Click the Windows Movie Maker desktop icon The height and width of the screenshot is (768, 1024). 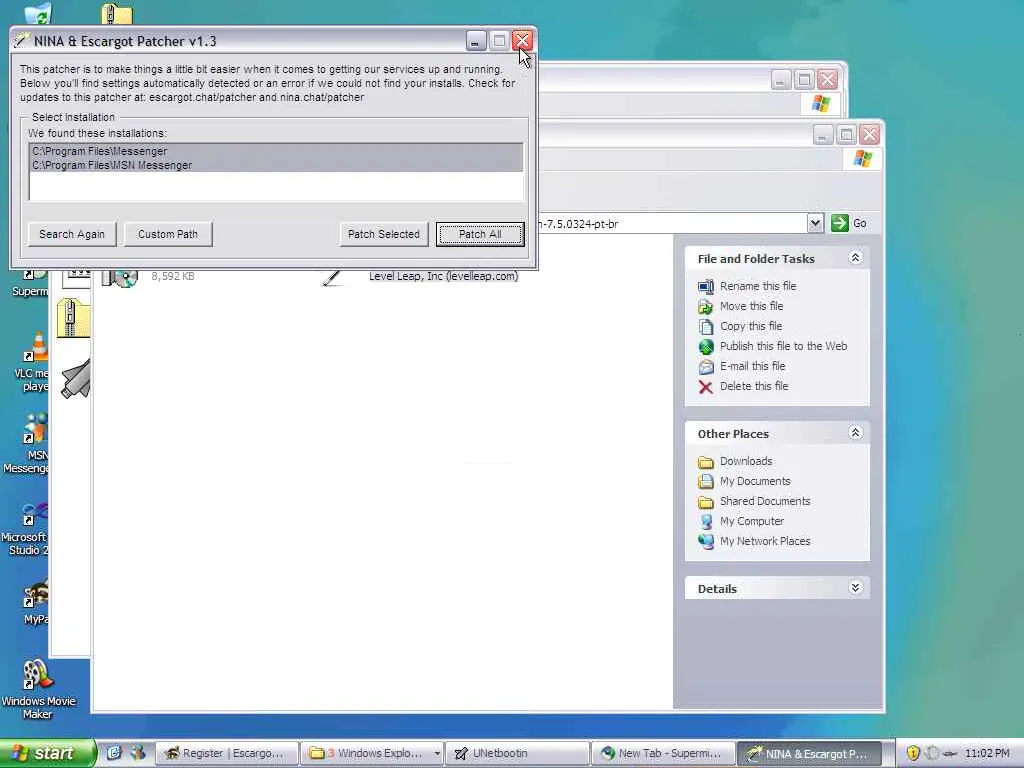(37, 675)
